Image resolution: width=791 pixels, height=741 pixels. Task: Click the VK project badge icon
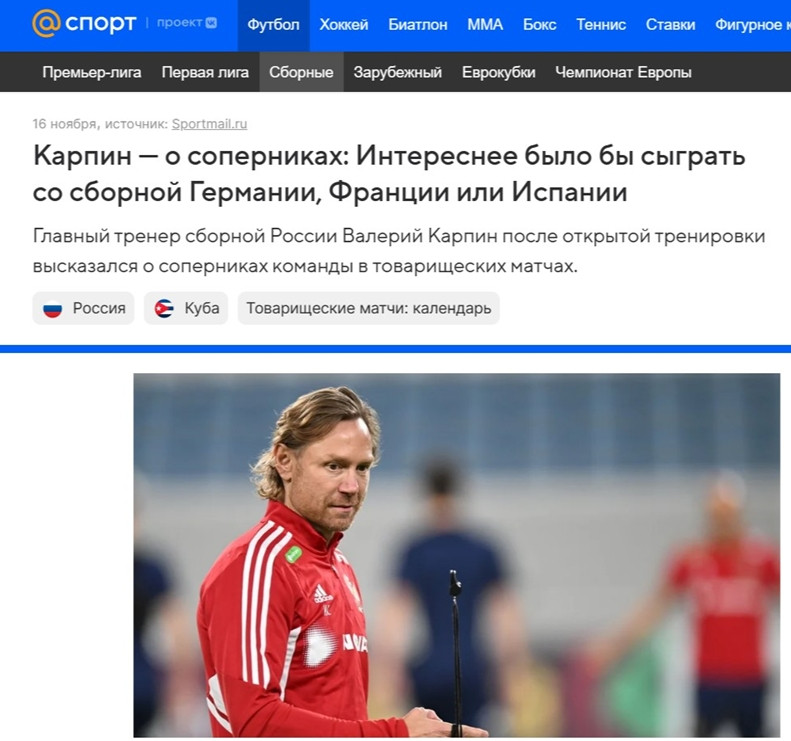(x=211, y=23)
